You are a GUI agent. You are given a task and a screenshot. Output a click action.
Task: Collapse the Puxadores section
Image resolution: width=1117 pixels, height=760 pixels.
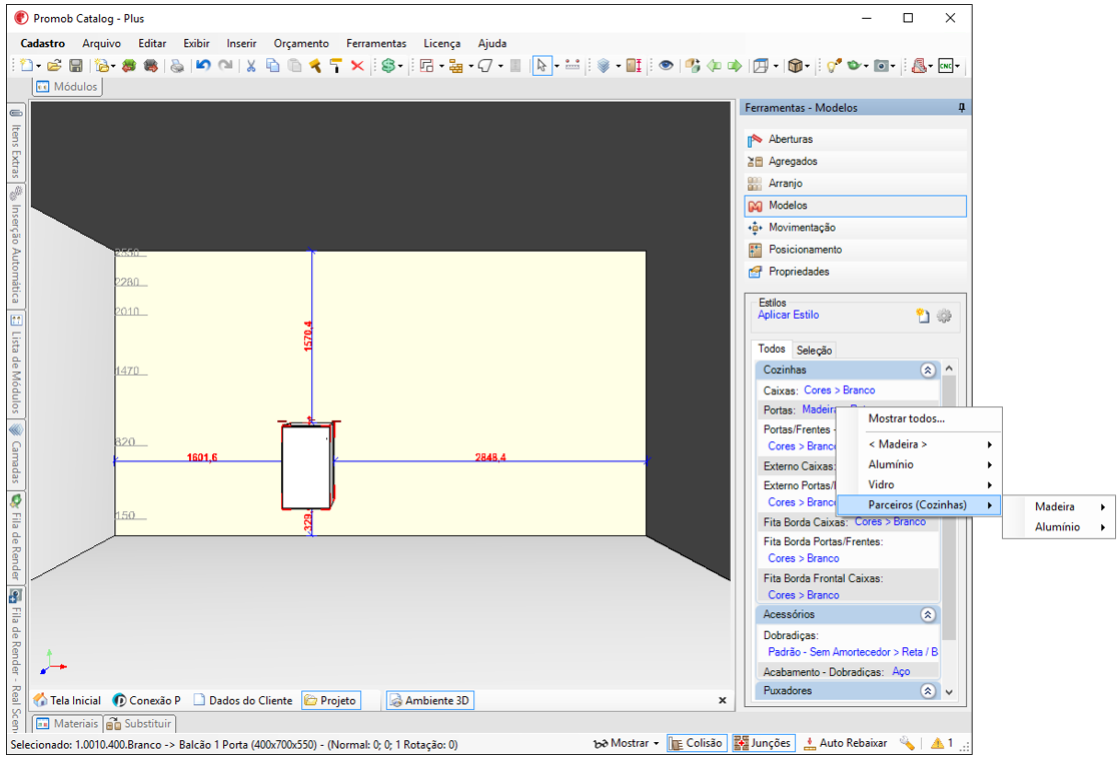pos(927,691)
